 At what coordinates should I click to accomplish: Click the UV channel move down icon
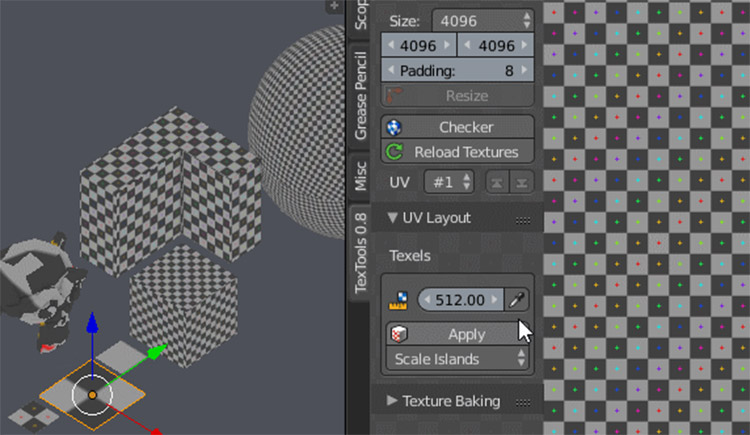point(521,183)
